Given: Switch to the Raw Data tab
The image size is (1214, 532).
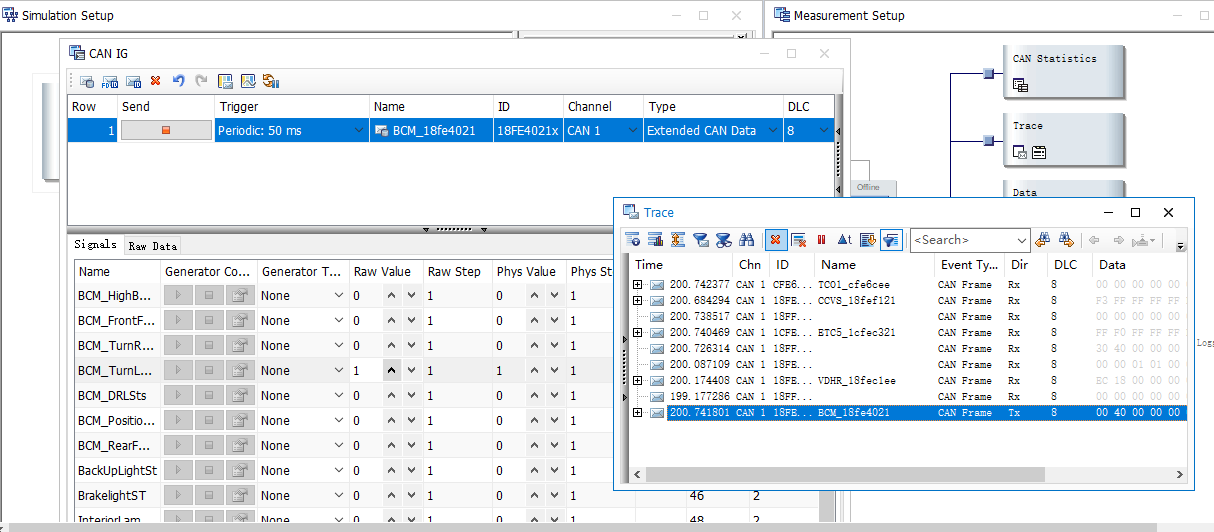Looking at the screenshot, I should tap(152, 246).
